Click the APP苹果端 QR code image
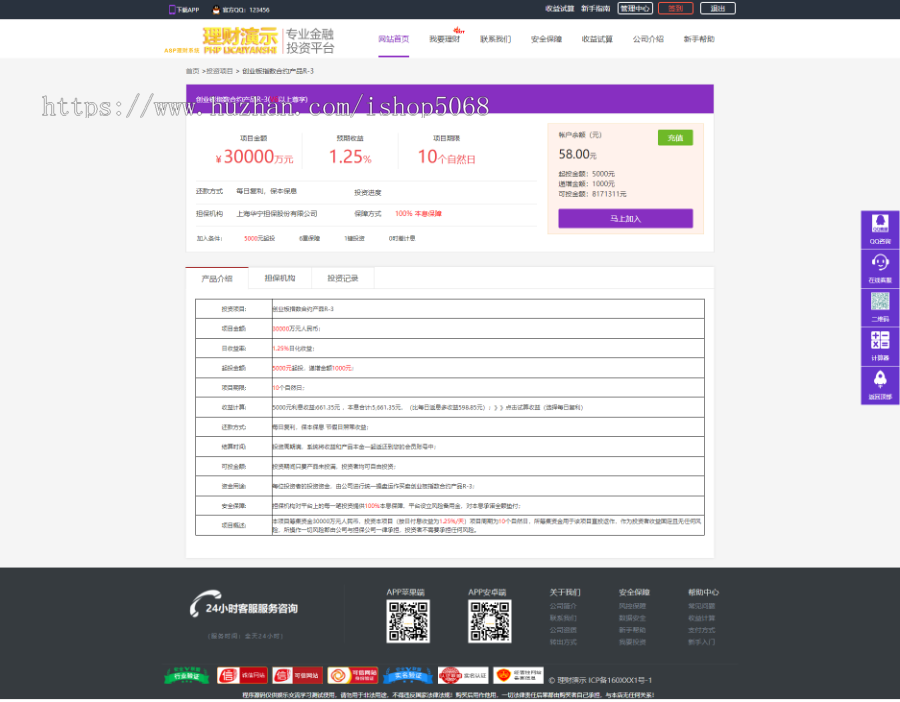 point(408,623)
